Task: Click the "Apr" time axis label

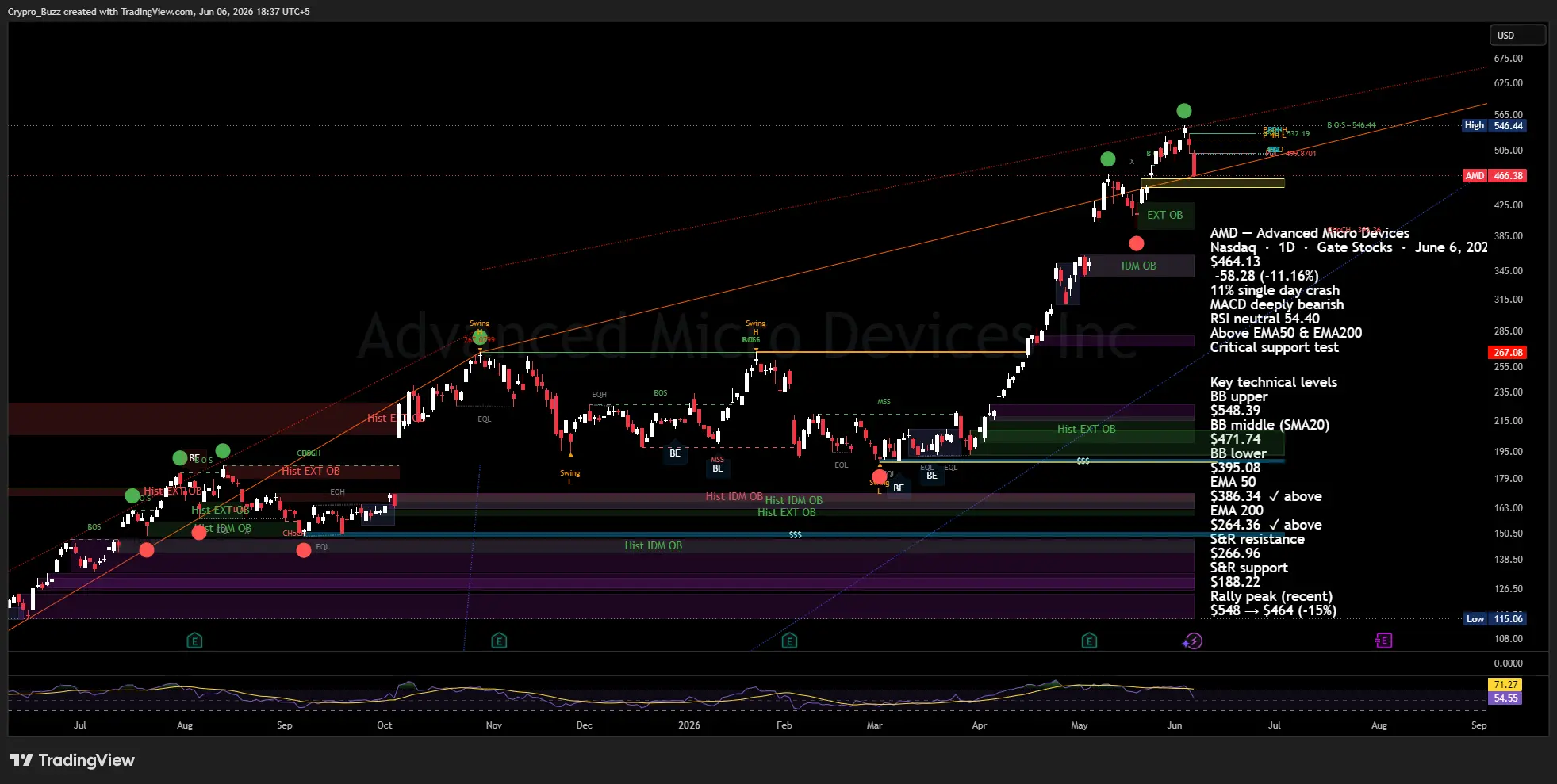Action: click(980, 725)
